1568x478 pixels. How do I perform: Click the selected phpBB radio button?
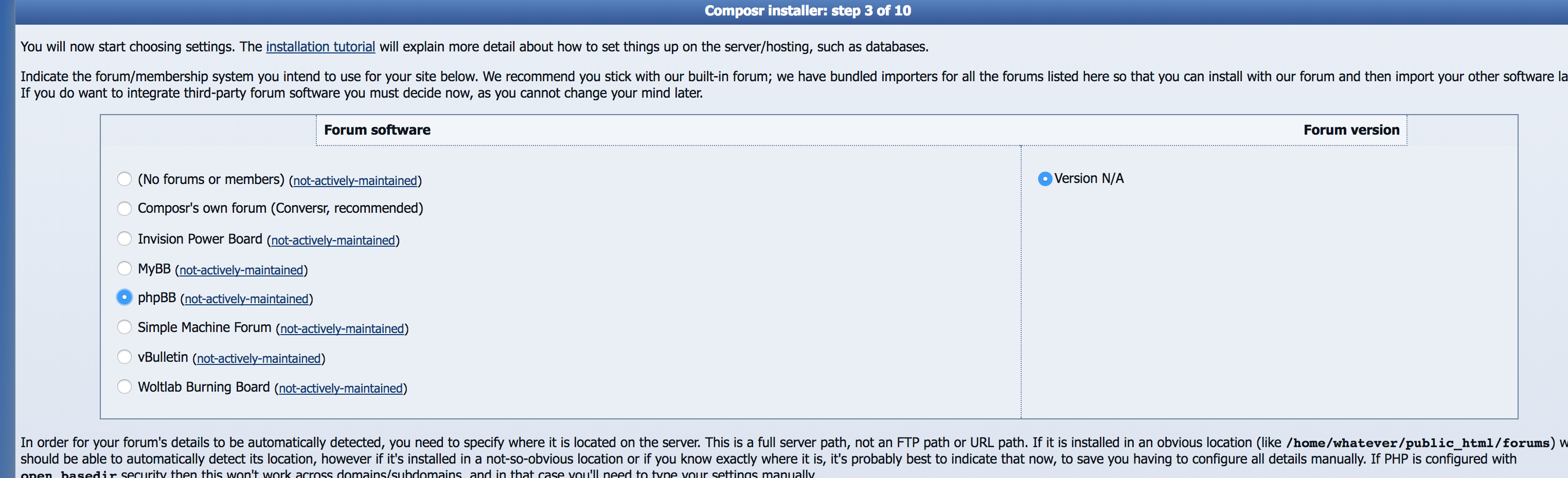coord(124,298)
